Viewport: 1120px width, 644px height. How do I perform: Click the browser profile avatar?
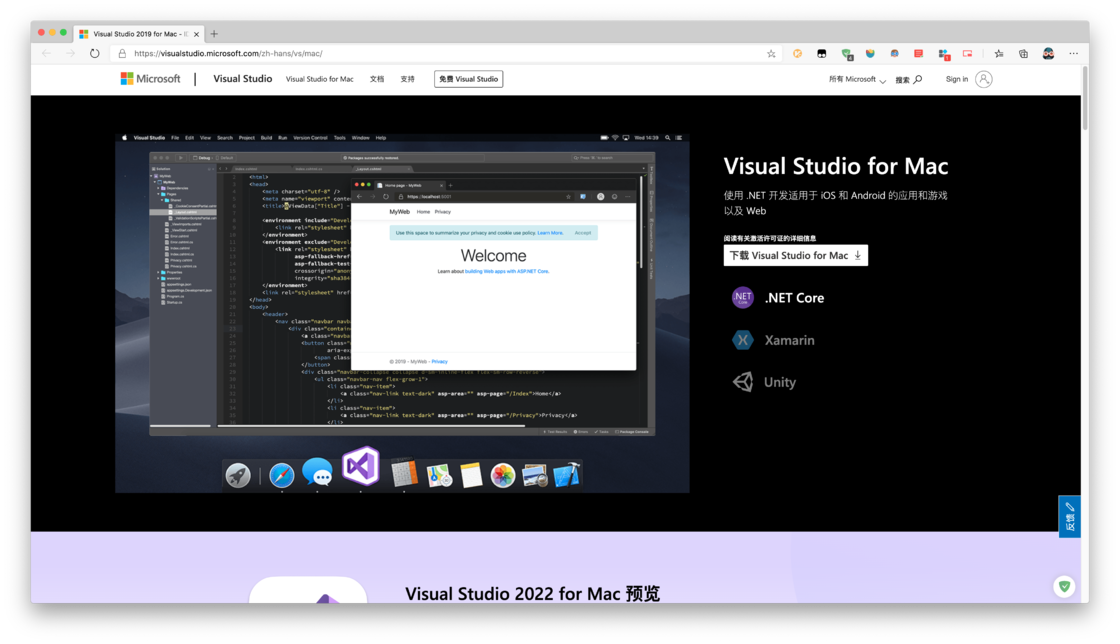pos(1047,53)
